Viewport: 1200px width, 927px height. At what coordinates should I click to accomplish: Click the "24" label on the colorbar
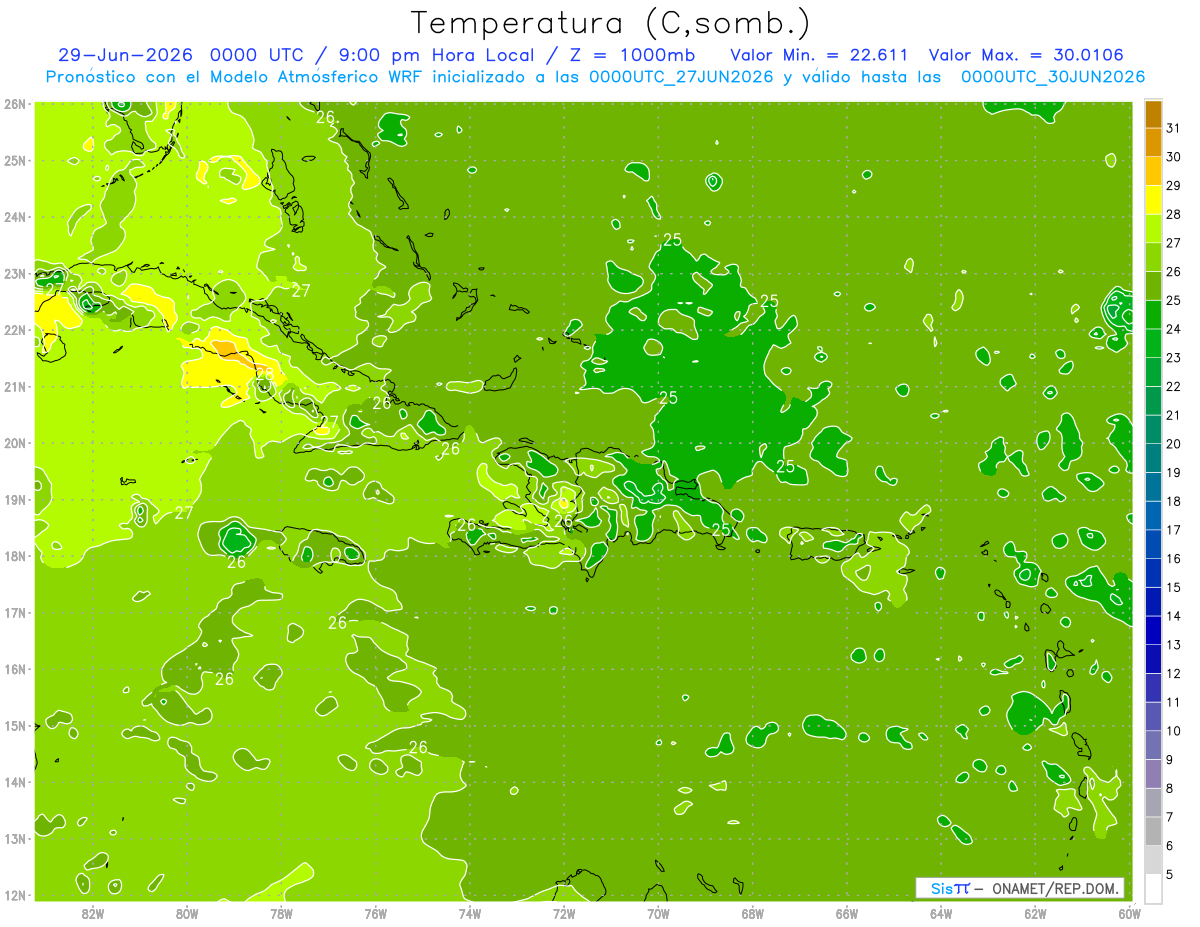pos(1174,329)
